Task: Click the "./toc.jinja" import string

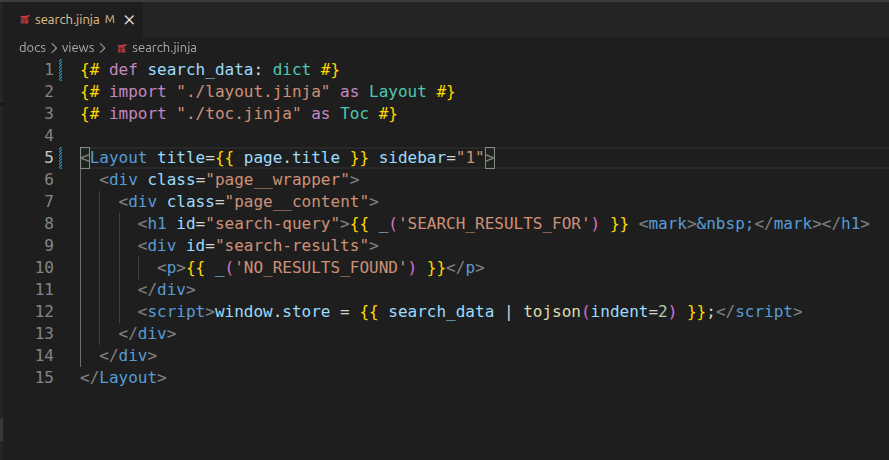Action: [239, 113]
